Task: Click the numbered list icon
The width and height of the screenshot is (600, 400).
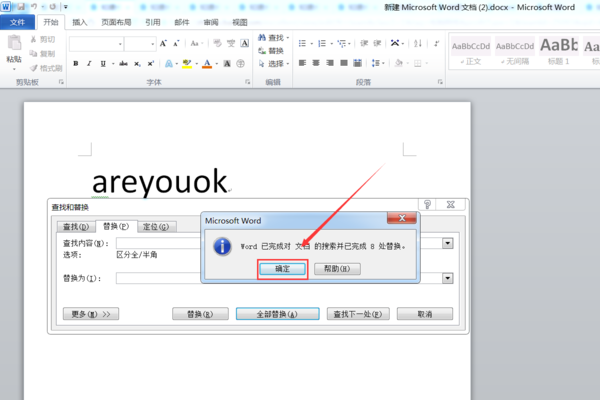Action: 322,43
